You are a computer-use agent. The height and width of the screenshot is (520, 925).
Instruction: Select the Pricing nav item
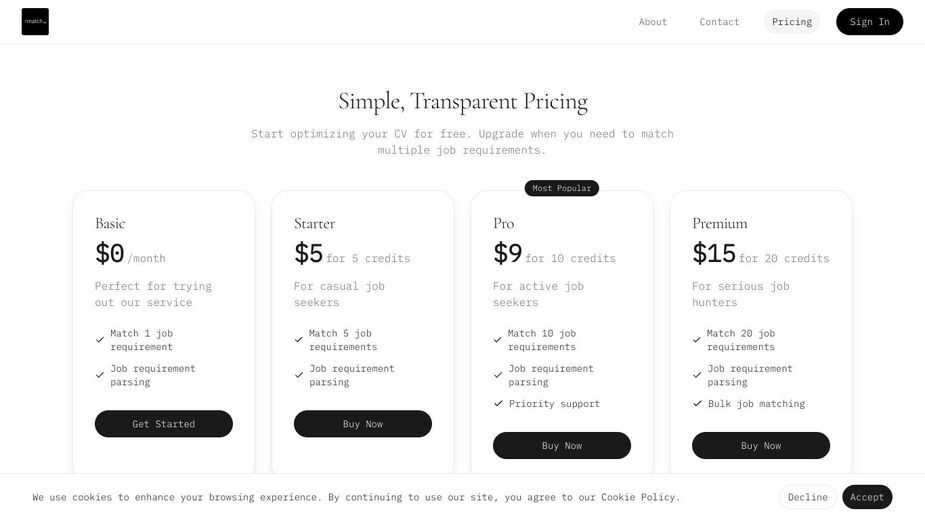click(x=792, y=22)
